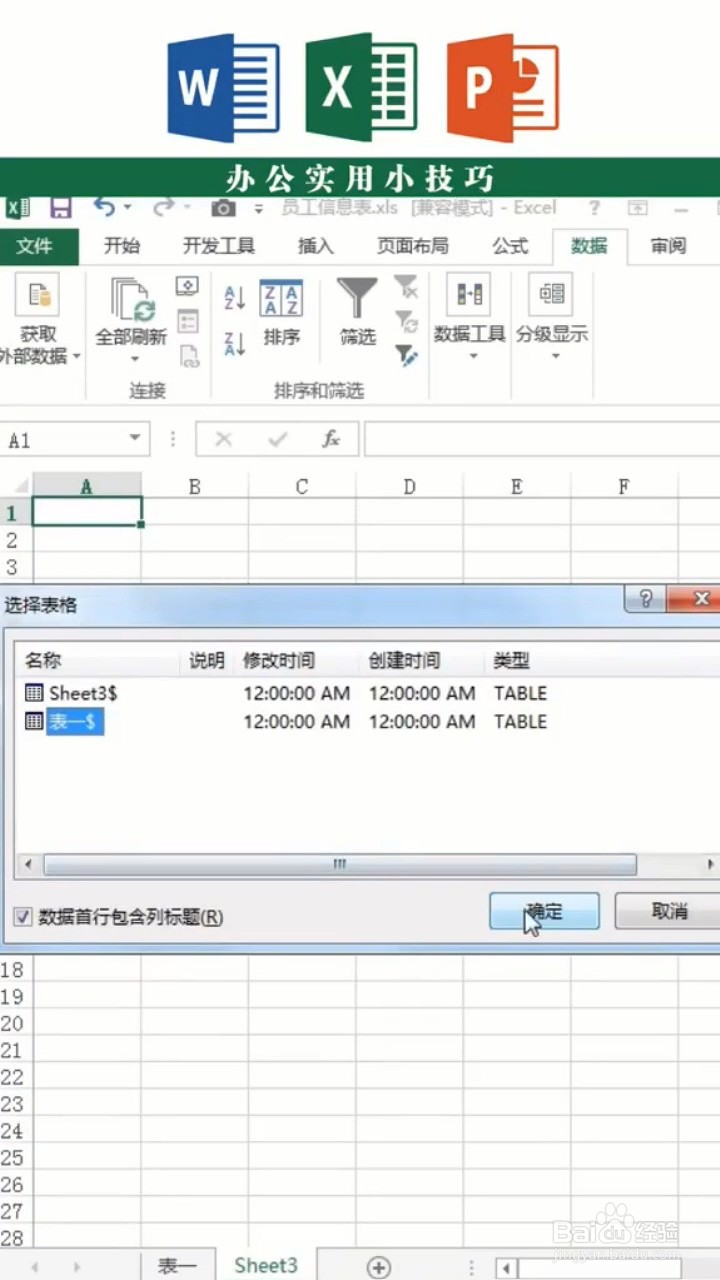Image resolution: width=720 pixels, height=1280 pixels.
Task: Click the formula bar confirm check icon
Action: 278,439
